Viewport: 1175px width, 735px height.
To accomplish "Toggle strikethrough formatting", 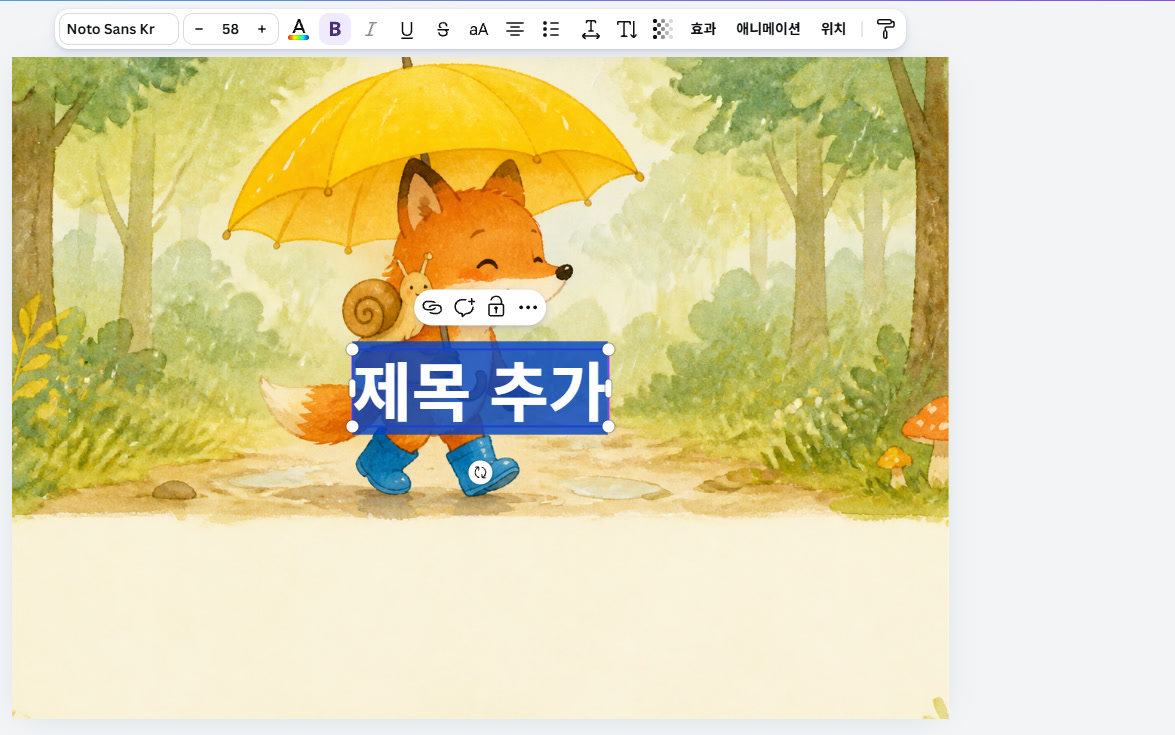I will pyautogui.click(x=442, y=29).
